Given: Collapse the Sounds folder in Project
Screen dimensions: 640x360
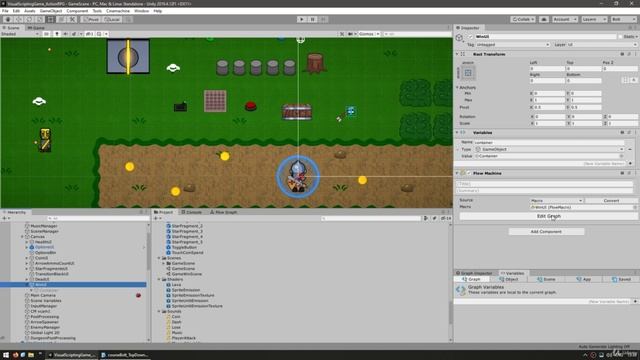Looking at the screenshot, I should (159, 311).
